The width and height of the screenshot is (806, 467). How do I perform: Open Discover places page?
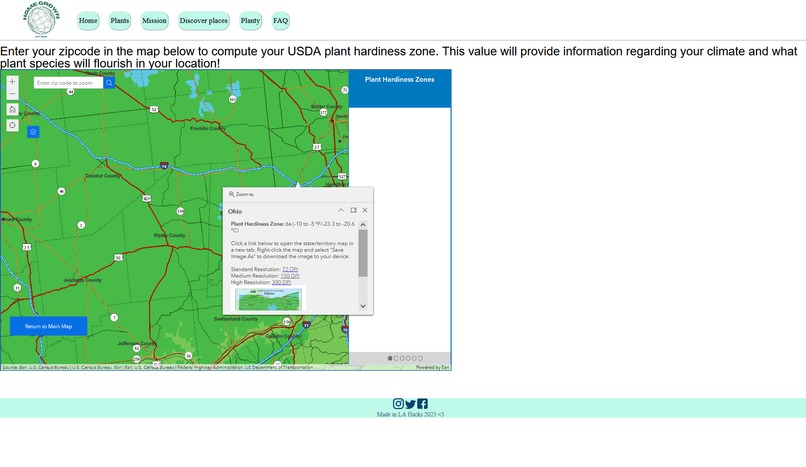click(204, 21)
